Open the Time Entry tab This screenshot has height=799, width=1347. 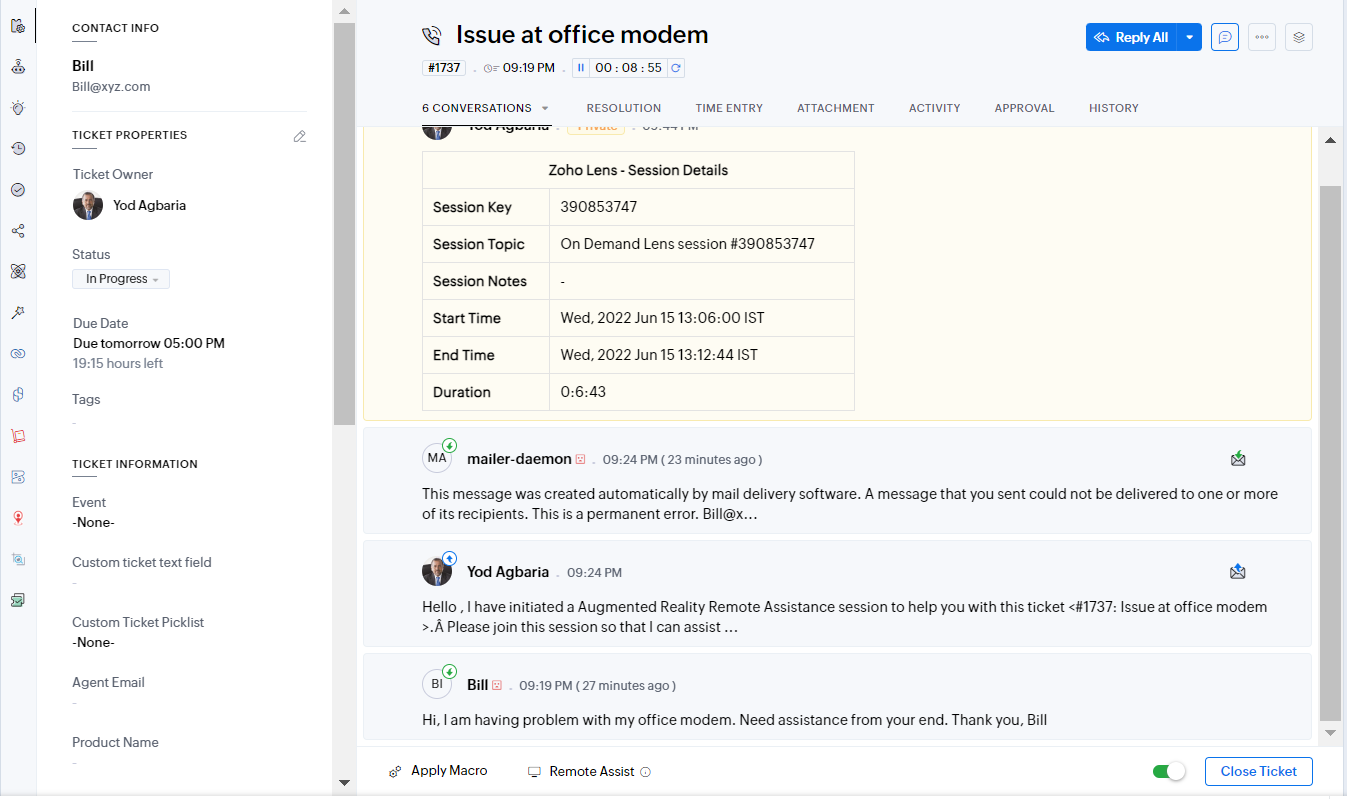(729, 108)
